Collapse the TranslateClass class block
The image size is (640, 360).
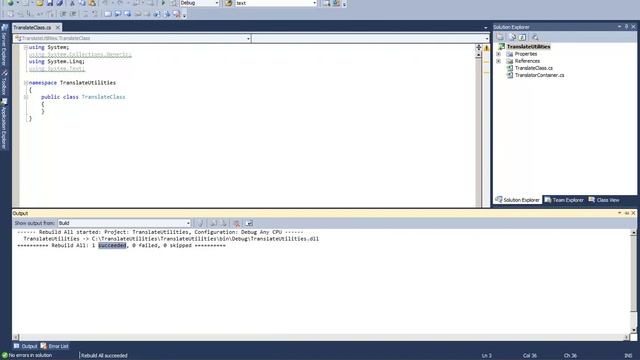[x=26, y=97]
